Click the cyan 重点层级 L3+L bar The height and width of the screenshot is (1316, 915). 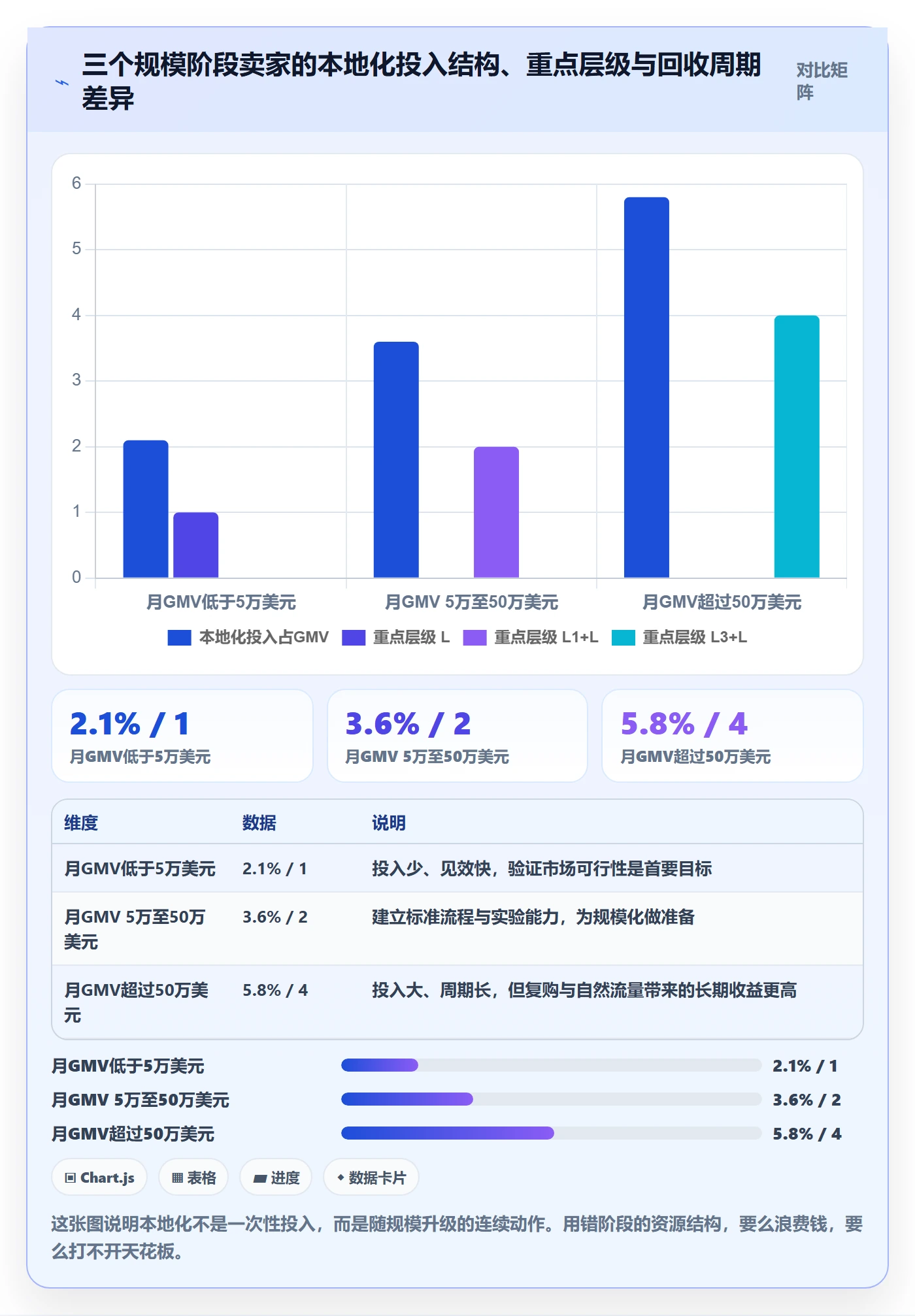click(797, 446)
